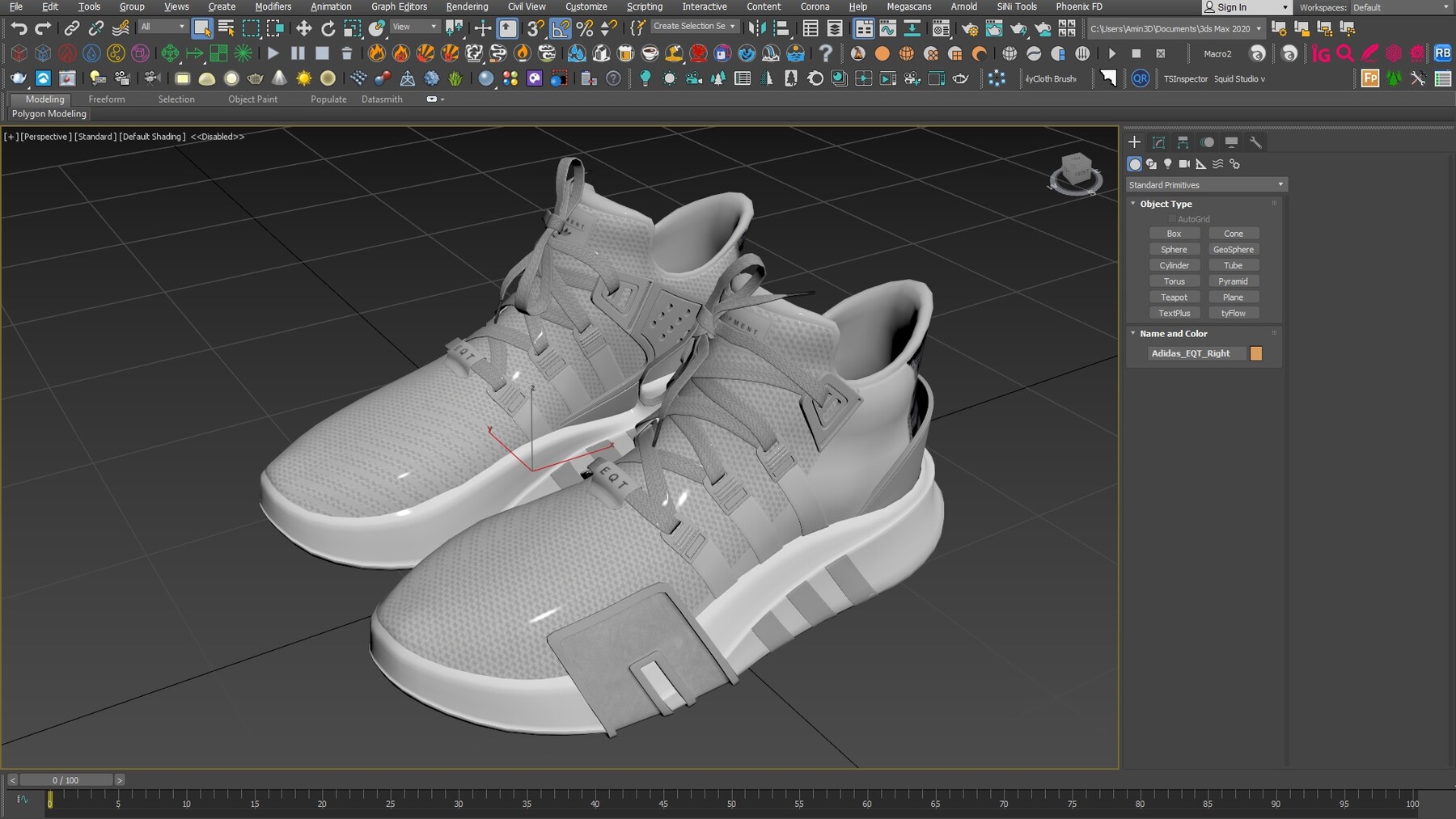Activate the Select and Rotate tool
This screenshot has width=1456, height=819.
tap(328, 27)
